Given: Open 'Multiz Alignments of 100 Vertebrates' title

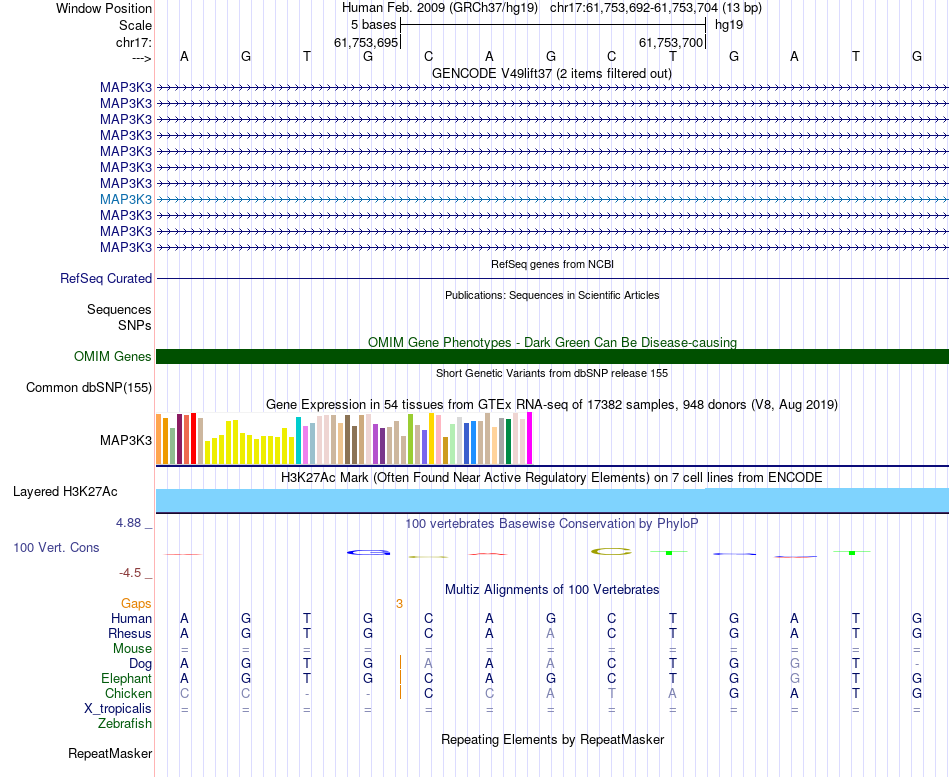Looking at the screenshot, I should (x=552, y=589).
